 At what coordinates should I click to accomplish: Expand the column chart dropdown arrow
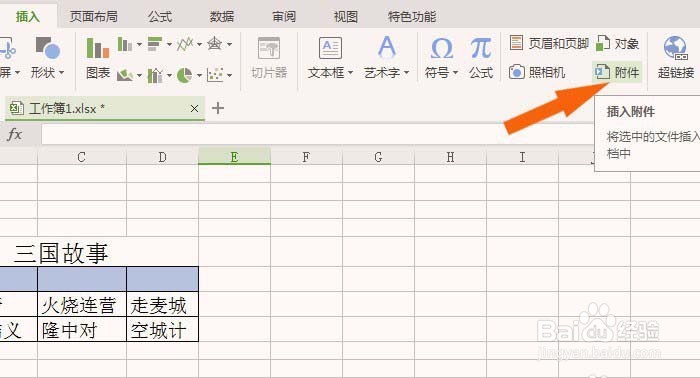pyautogui.click(x=139, y=44)
